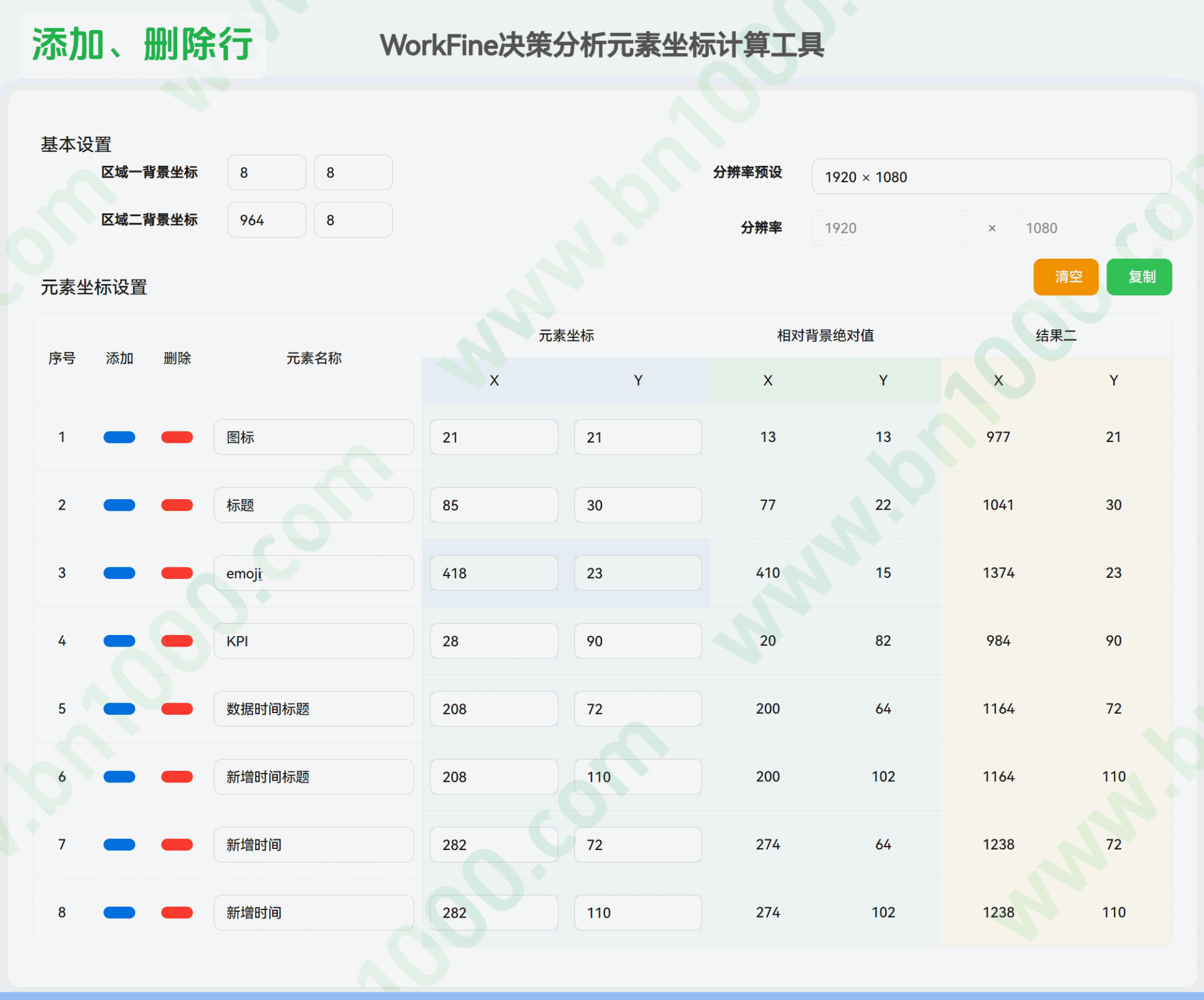Click result value 1374 in emoji row
This screenshot has width=1204, height=1000.
pyautogui.click(x=998, y=573)
